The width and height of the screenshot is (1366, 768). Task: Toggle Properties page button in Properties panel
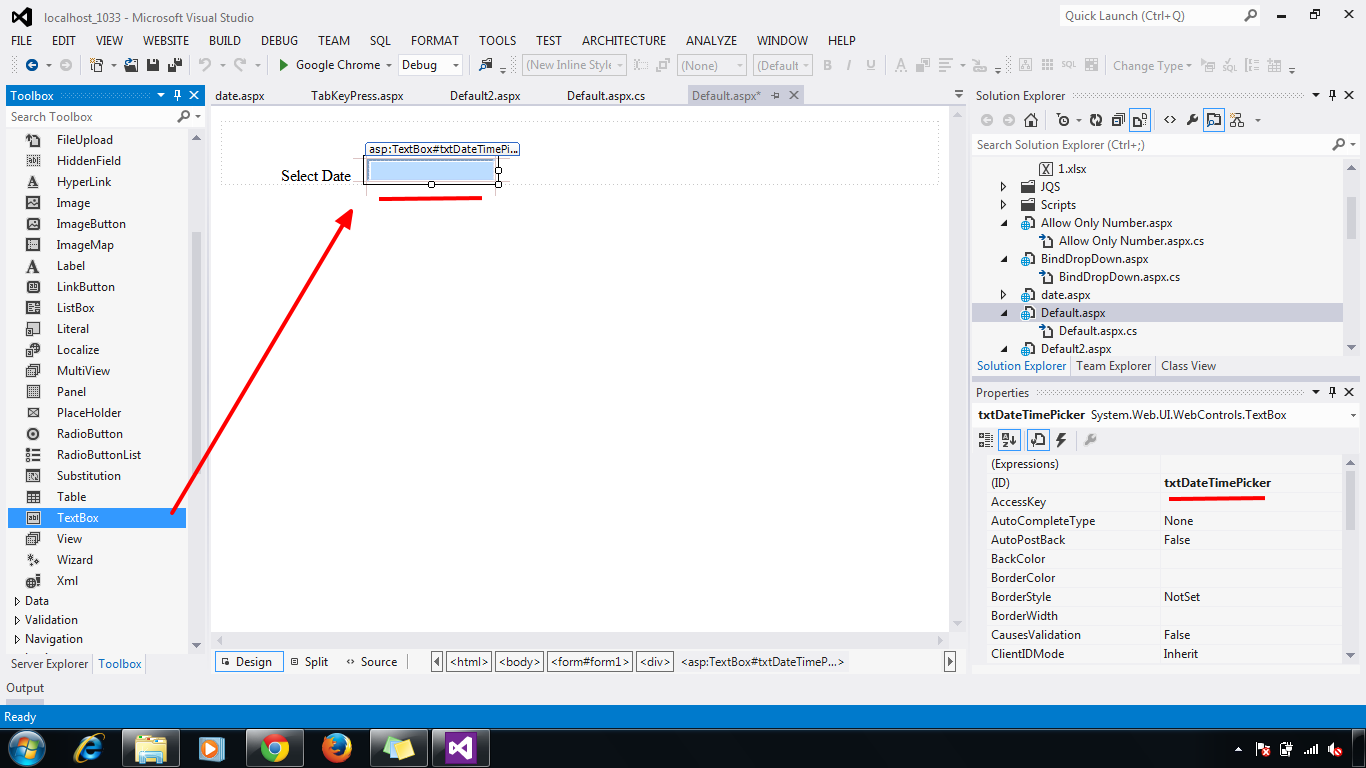[x=1037, y=440]
